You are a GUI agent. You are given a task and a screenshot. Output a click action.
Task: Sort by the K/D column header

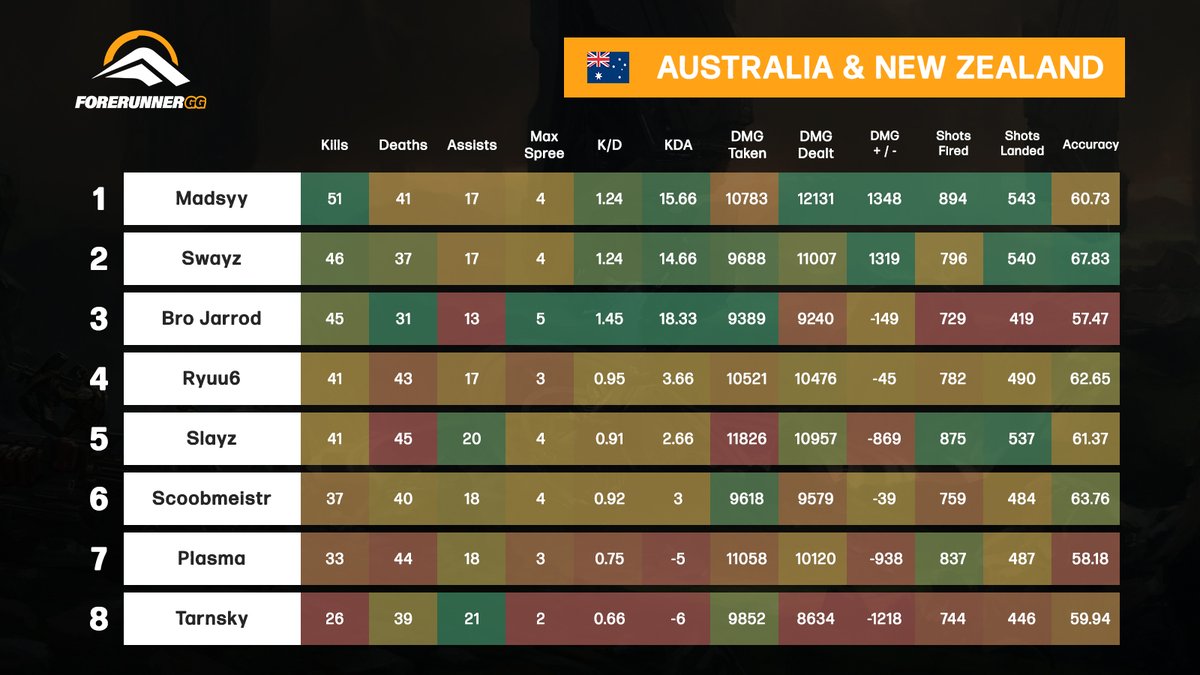tap(610, 145)
